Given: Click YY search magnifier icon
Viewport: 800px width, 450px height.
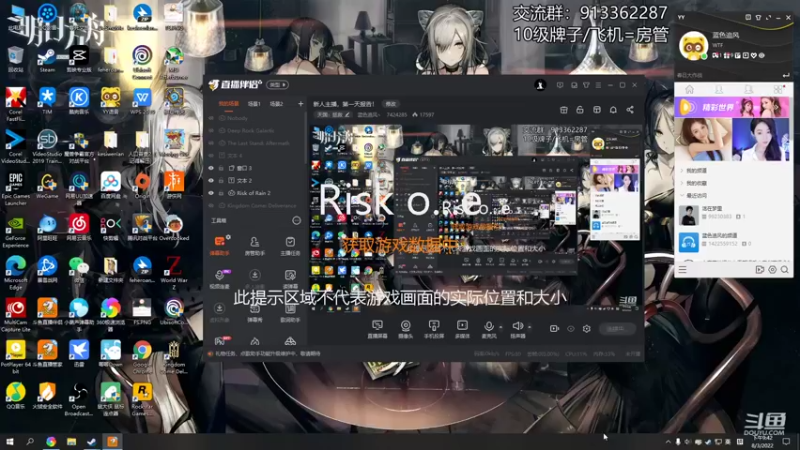Looking at the screenshot, I should coord(785,269).
